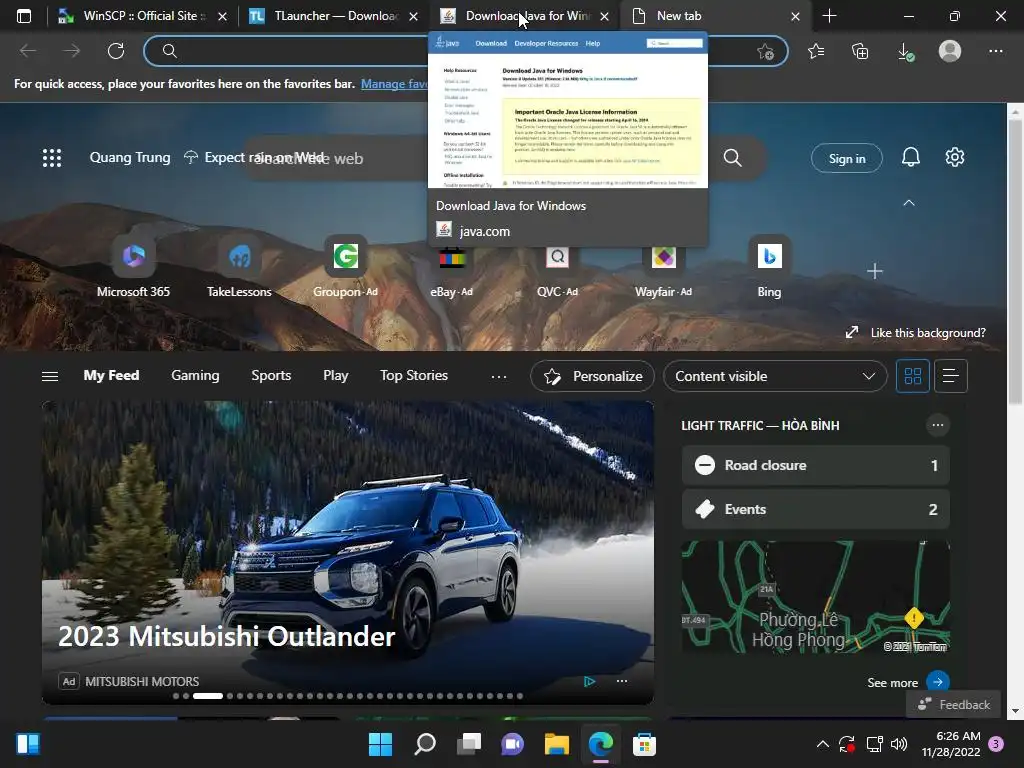
Task: Open the tab actions menu icon
Action: click(x=24, y=16)
